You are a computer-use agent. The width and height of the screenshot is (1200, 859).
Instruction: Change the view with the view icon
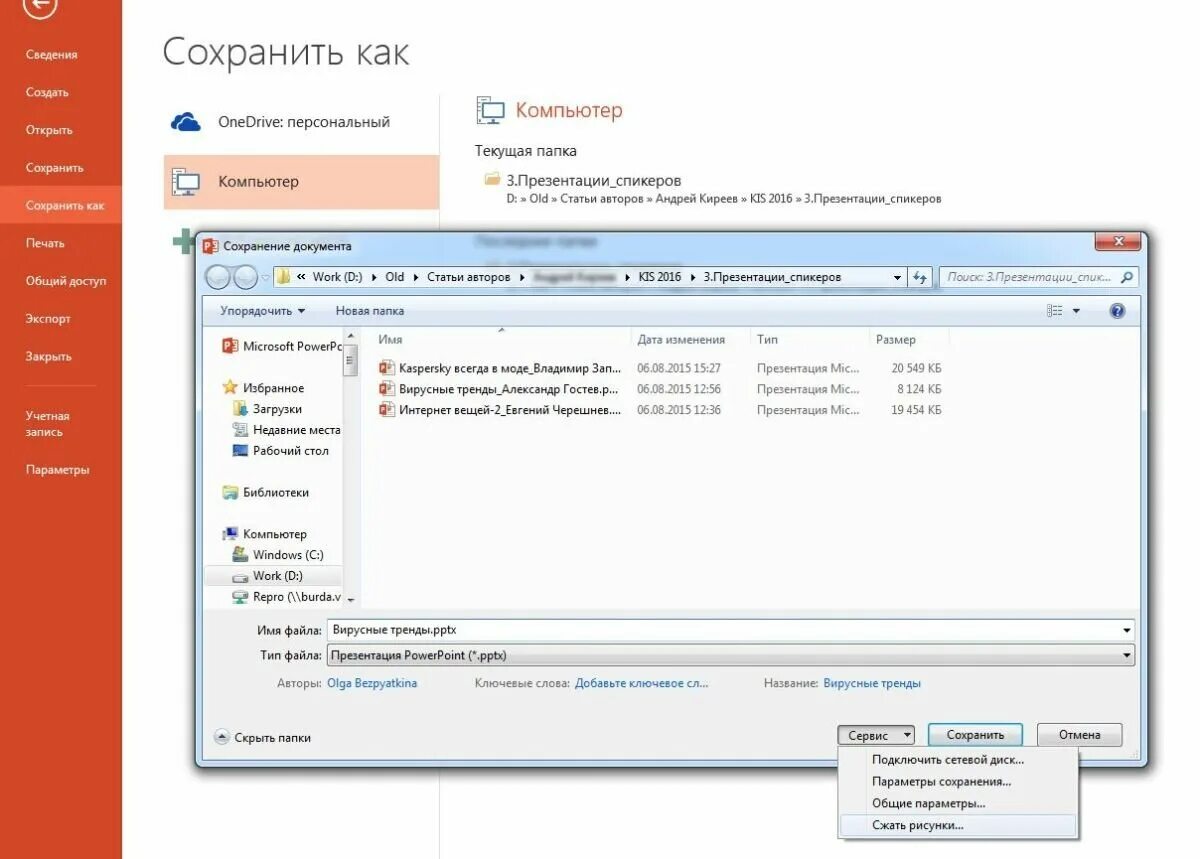1055,311
